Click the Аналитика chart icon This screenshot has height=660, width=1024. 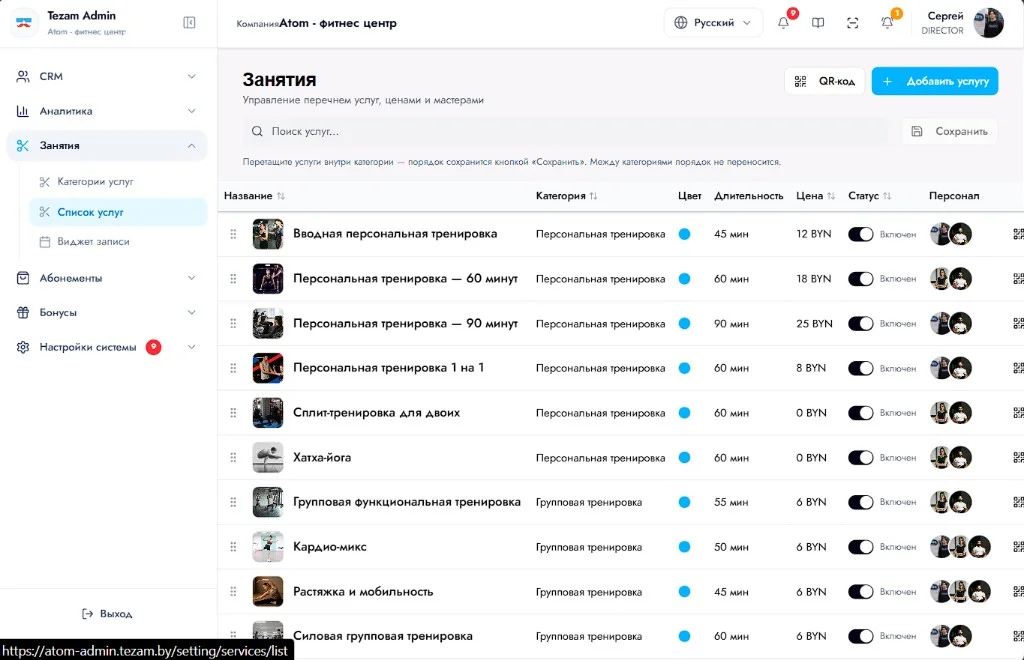coord(23,111)
